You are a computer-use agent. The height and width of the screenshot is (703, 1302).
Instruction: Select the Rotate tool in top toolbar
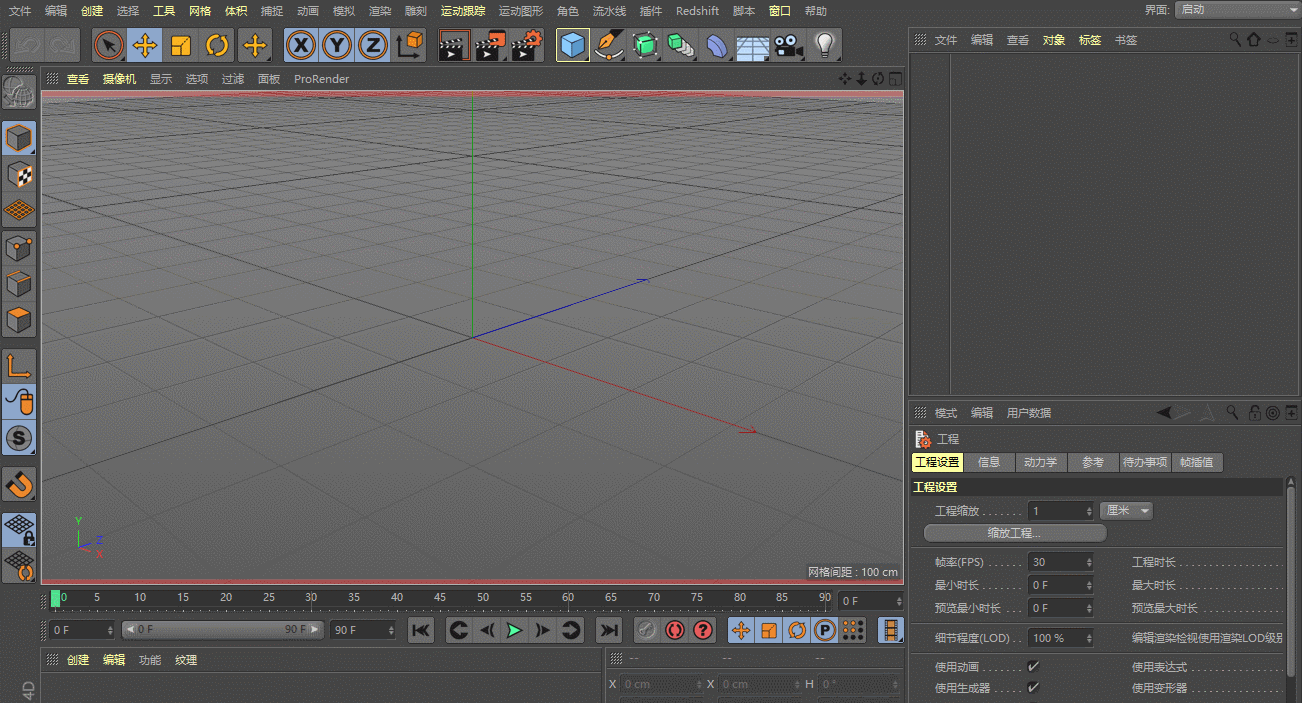tap(217, 46)
